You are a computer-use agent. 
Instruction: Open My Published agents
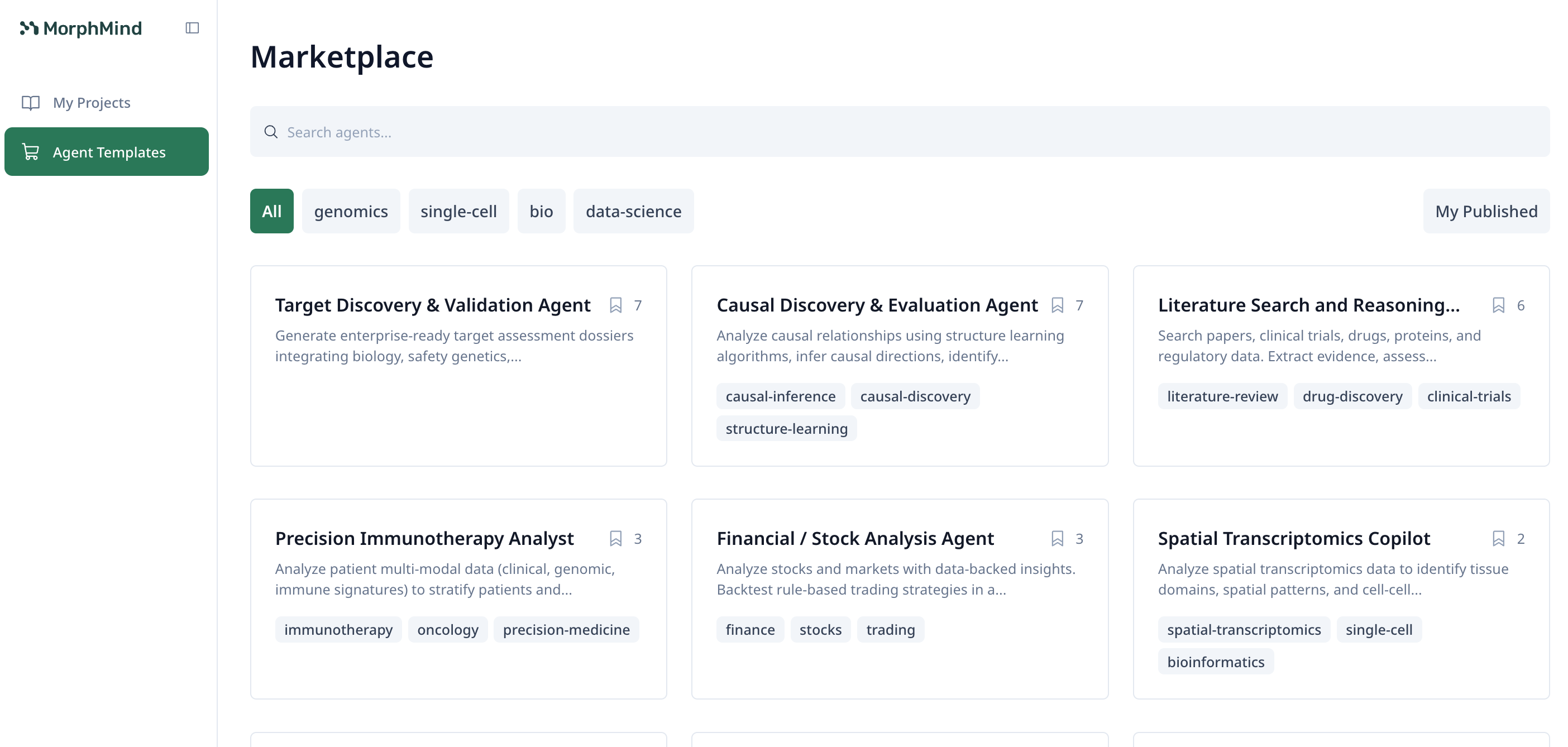coord(1485,211)
